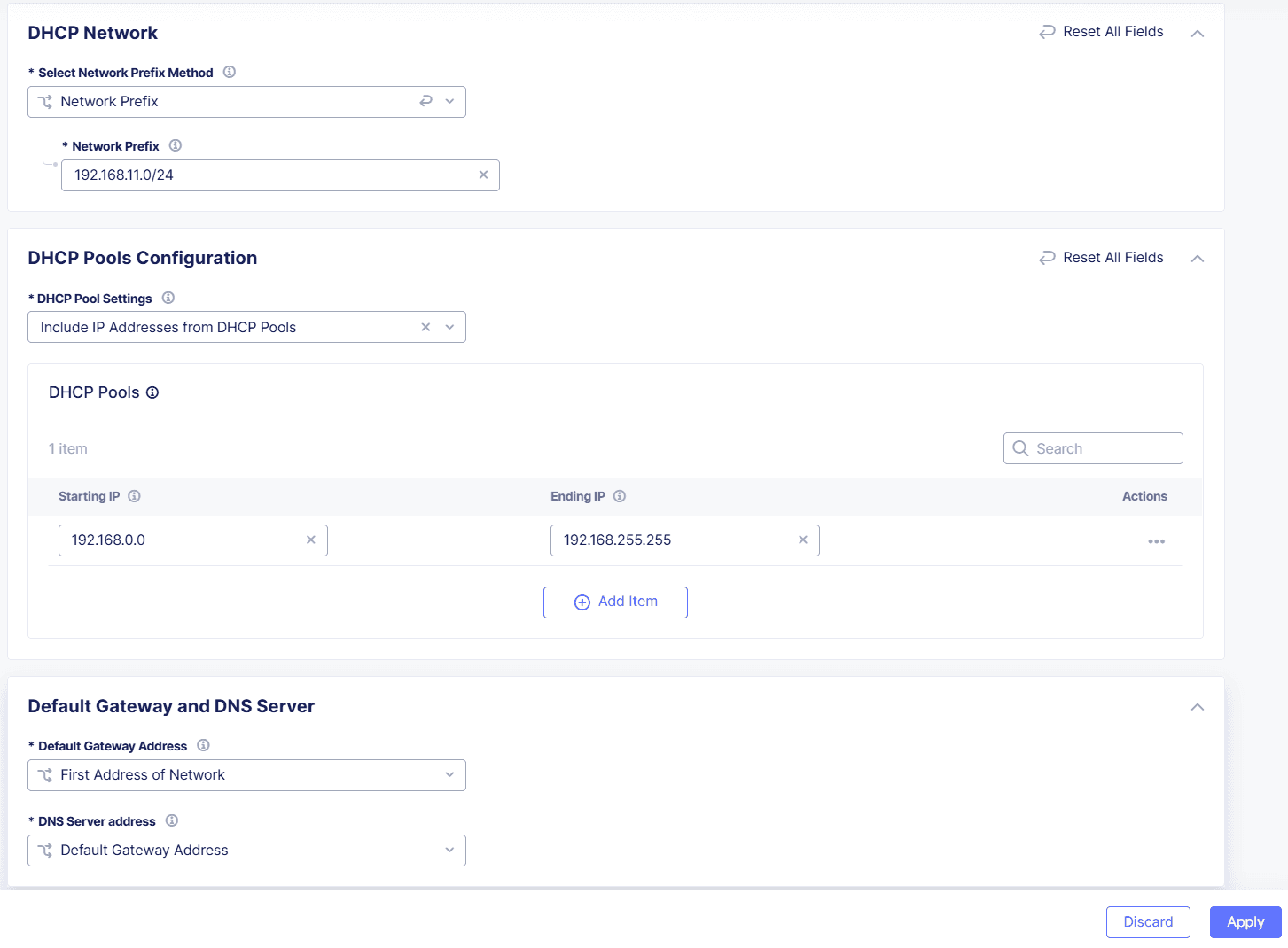Screen dimensions: 1288x948
Task: Clear the Starting IP 192.168.0.0 value
Action: (311, 540)
